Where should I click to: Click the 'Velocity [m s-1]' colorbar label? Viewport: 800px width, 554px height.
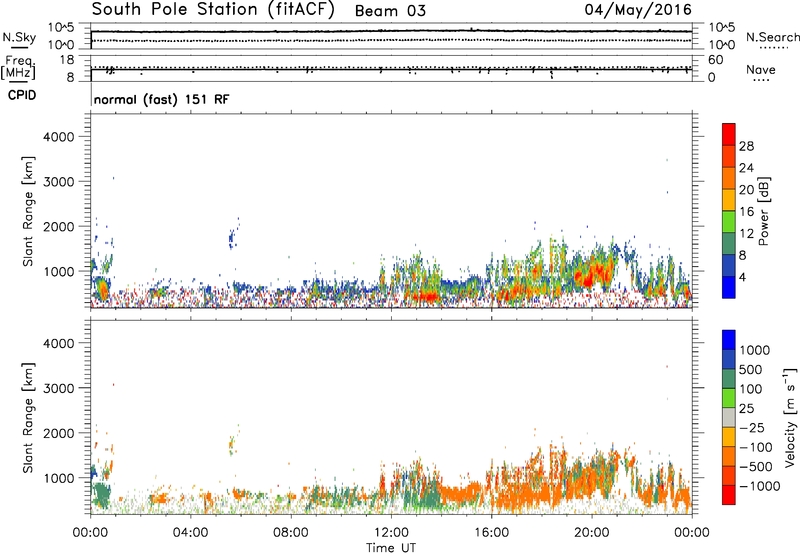[x=790, y=418]
